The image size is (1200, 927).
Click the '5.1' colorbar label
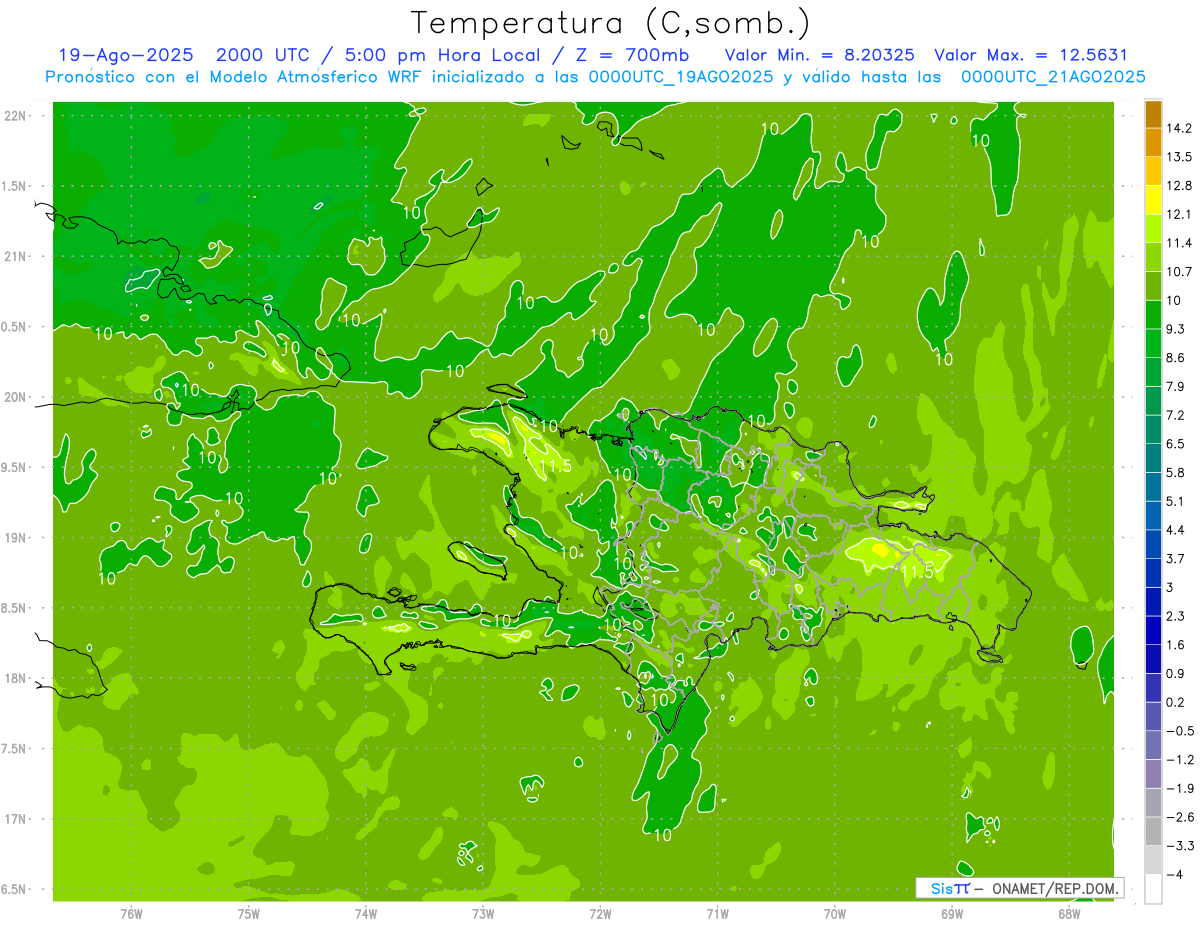coord(1175,501)
